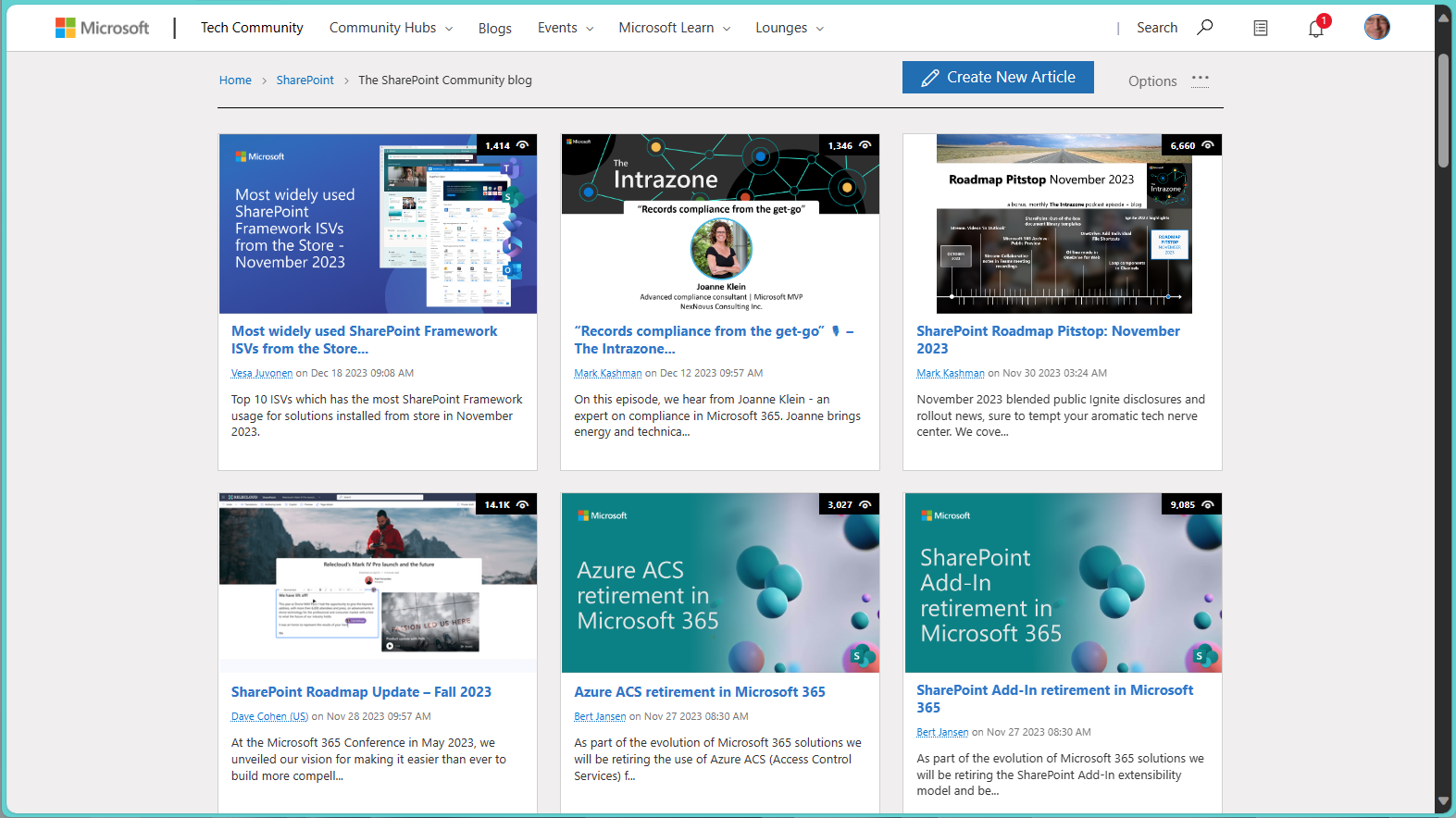Click the Roadmap Pitstop November 2023 thumbnail

pyautogui.click(x=1063, y=224)
